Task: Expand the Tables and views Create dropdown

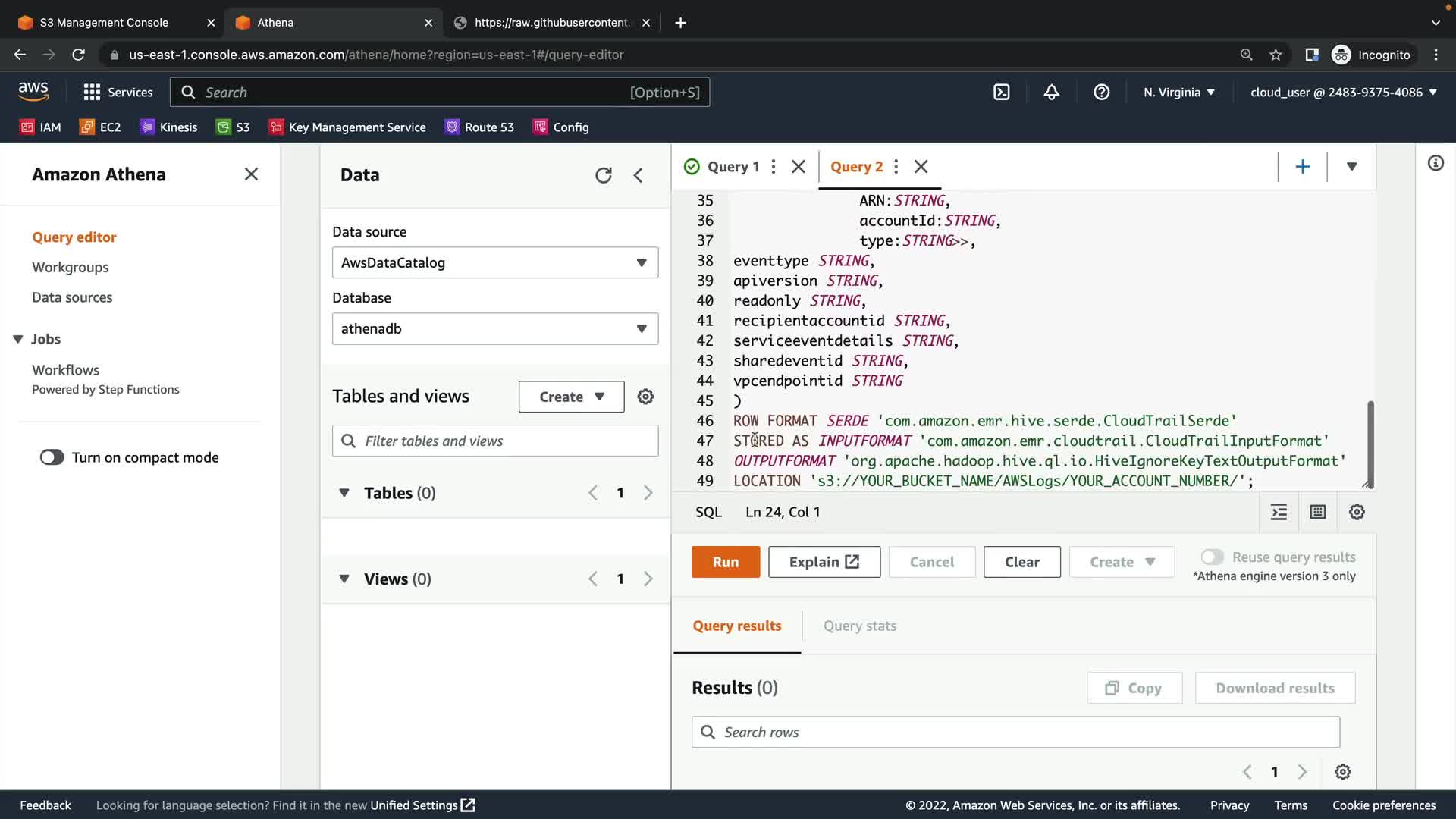Action: click(571, 397)
